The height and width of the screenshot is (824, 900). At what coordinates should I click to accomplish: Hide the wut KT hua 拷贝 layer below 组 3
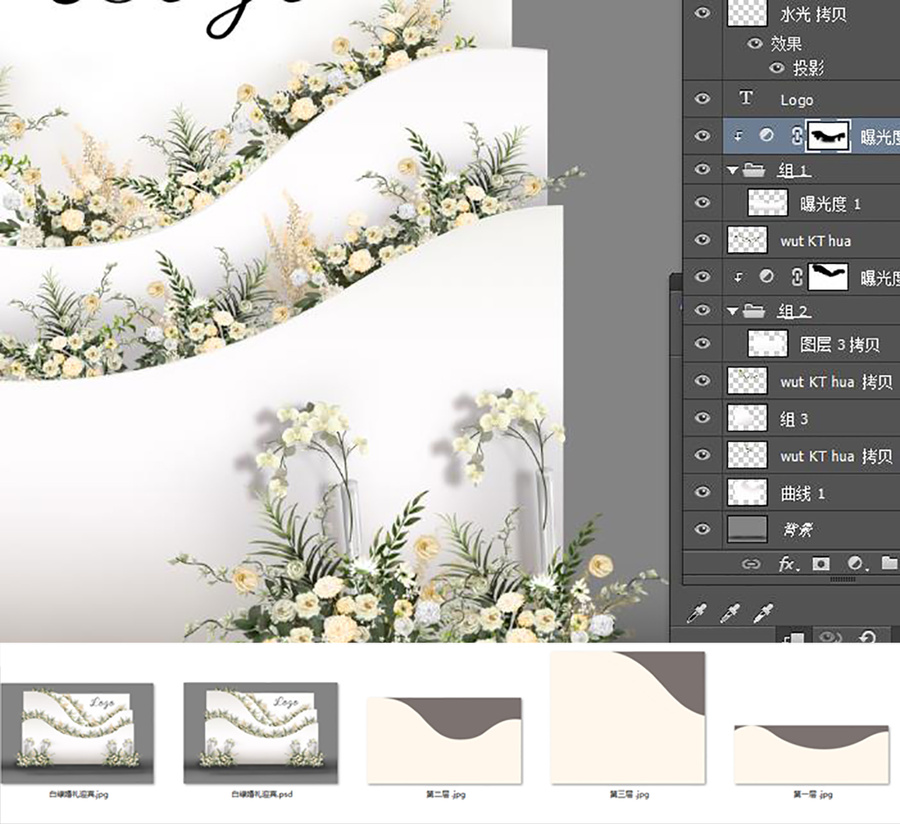coord(702,455)
